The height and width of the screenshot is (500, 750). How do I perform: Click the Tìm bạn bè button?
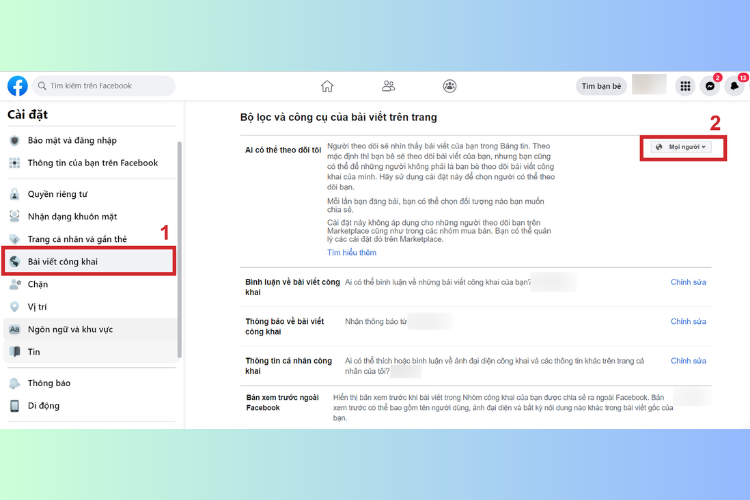[x=601, y=86]
